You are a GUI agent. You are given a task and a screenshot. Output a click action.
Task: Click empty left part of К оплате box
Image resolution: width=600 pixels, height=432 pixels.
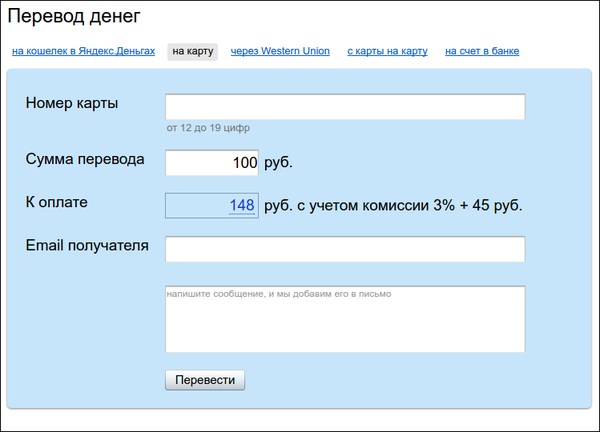point(190,205)
